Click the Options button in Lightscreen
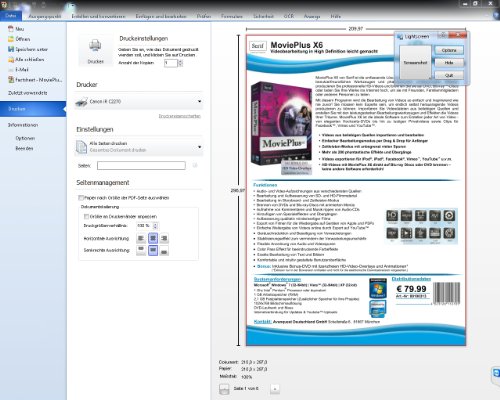The height and width of the screenshot is (400, 500). (449, 50)
